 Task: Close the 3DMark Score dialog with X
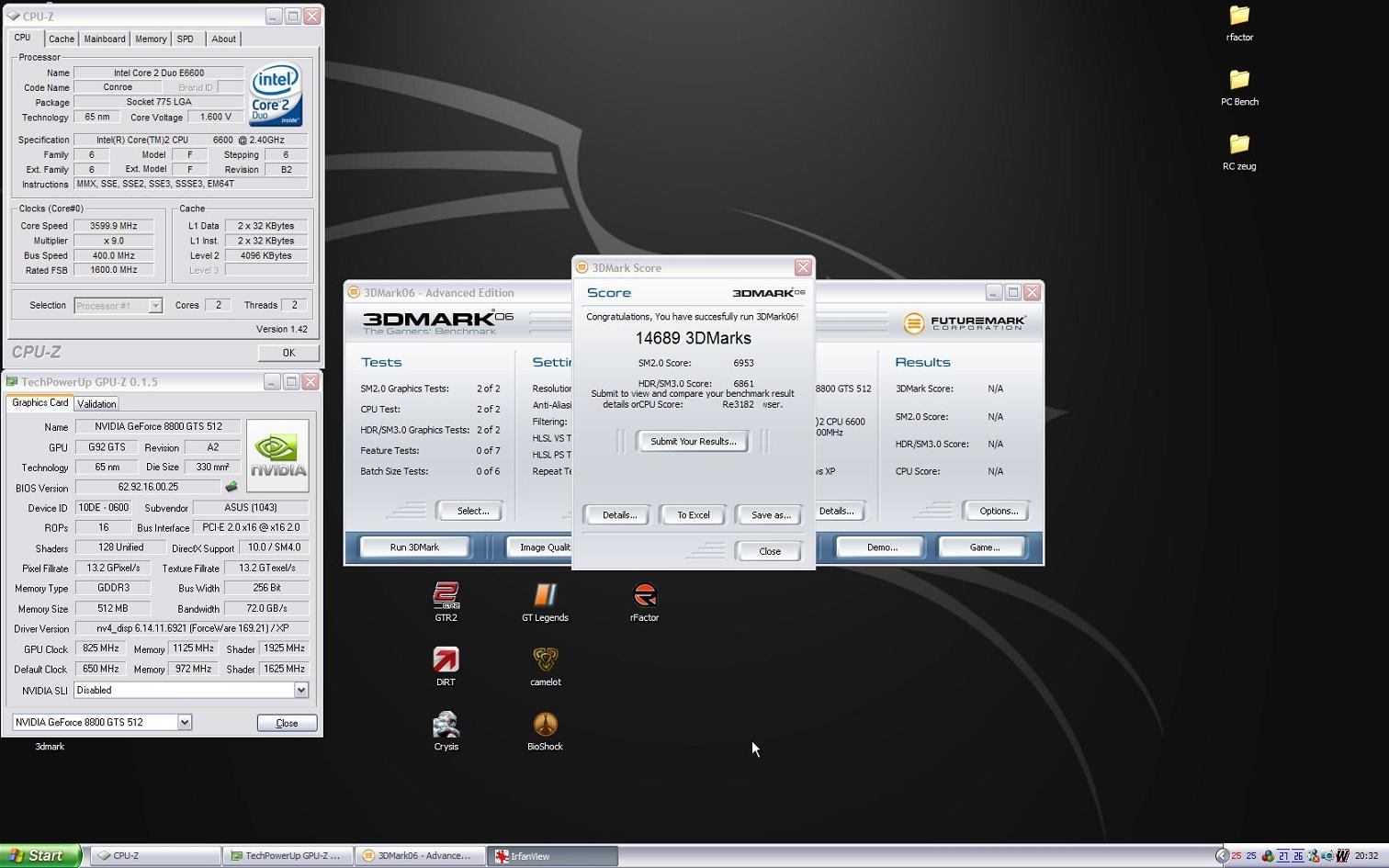(x=803, y=267)
